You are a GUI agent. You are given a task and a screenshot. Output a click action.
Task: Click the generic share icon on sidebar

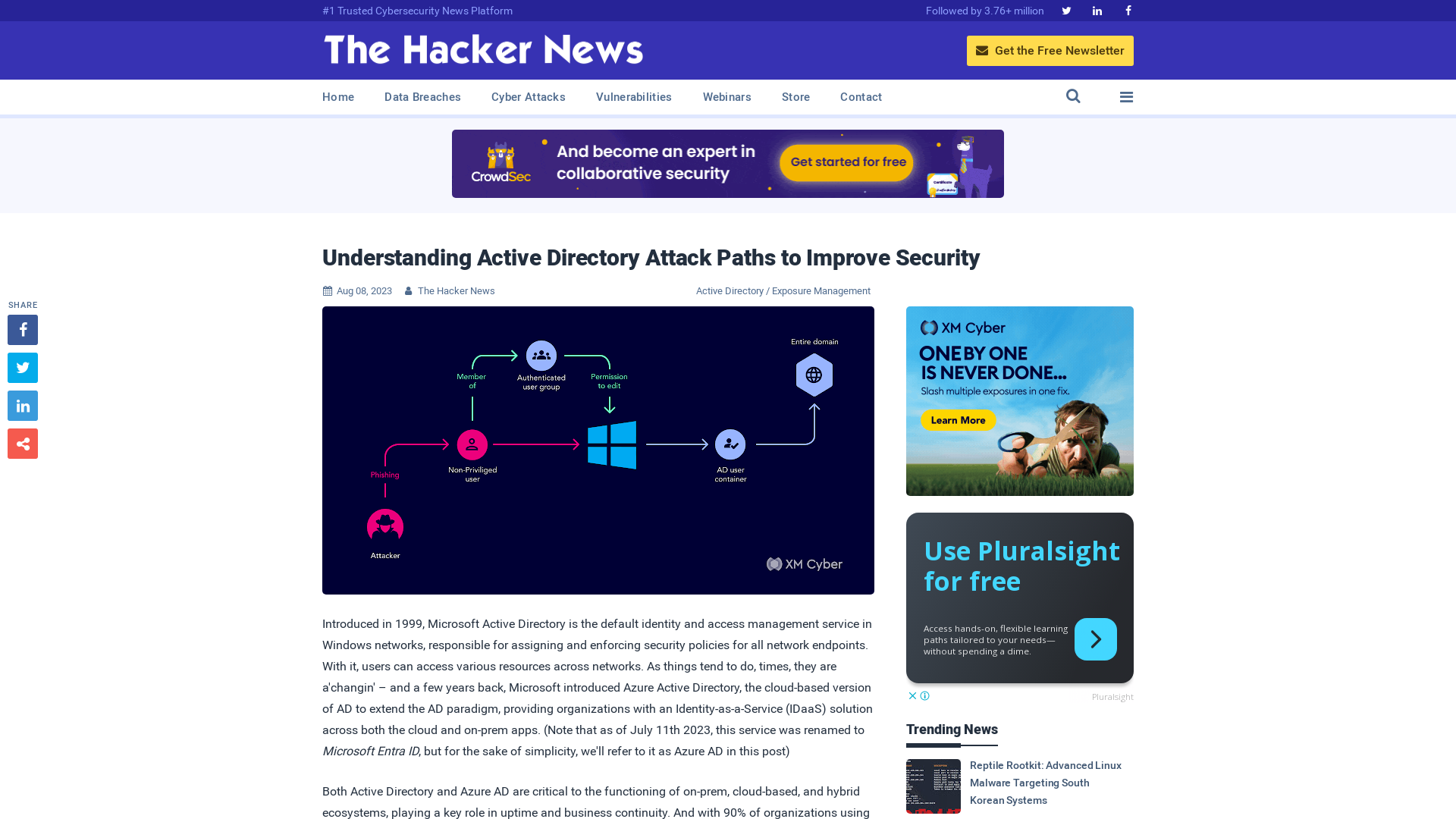coord(23,443)
